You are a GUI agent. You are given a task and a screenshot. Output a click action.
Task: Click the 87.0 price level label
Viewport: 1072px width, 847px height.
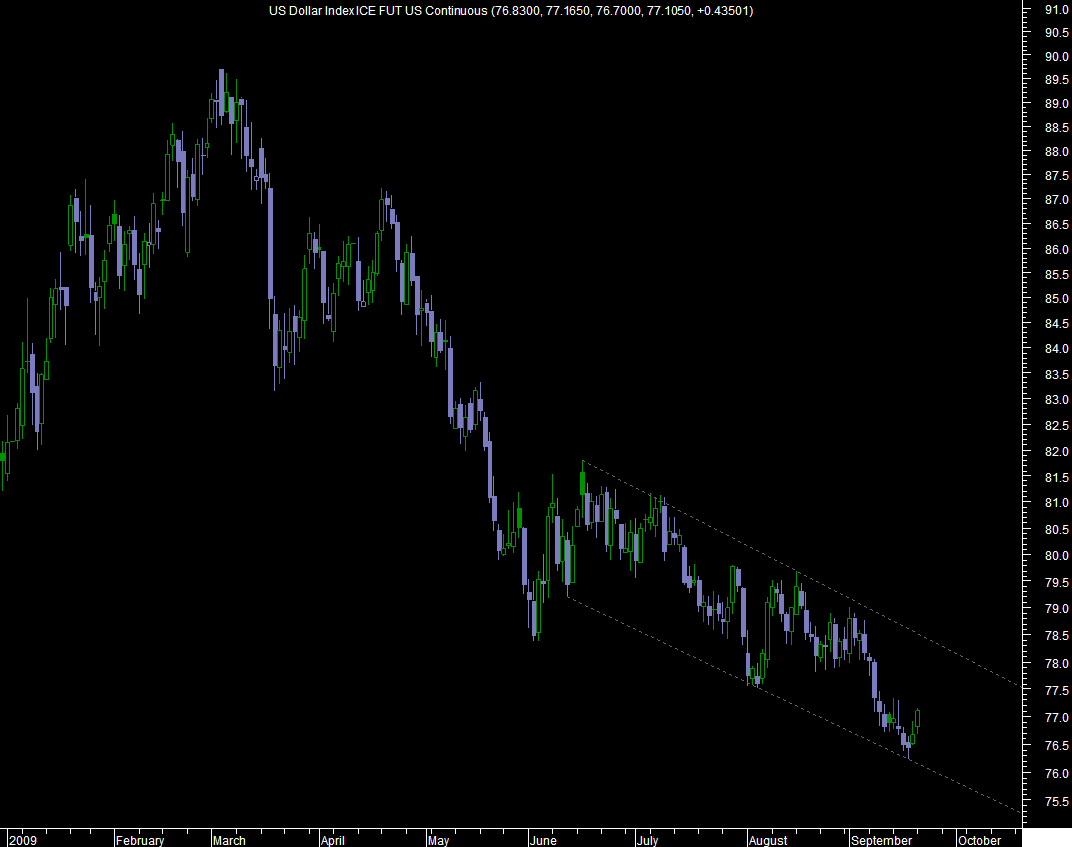point(1056,200)
